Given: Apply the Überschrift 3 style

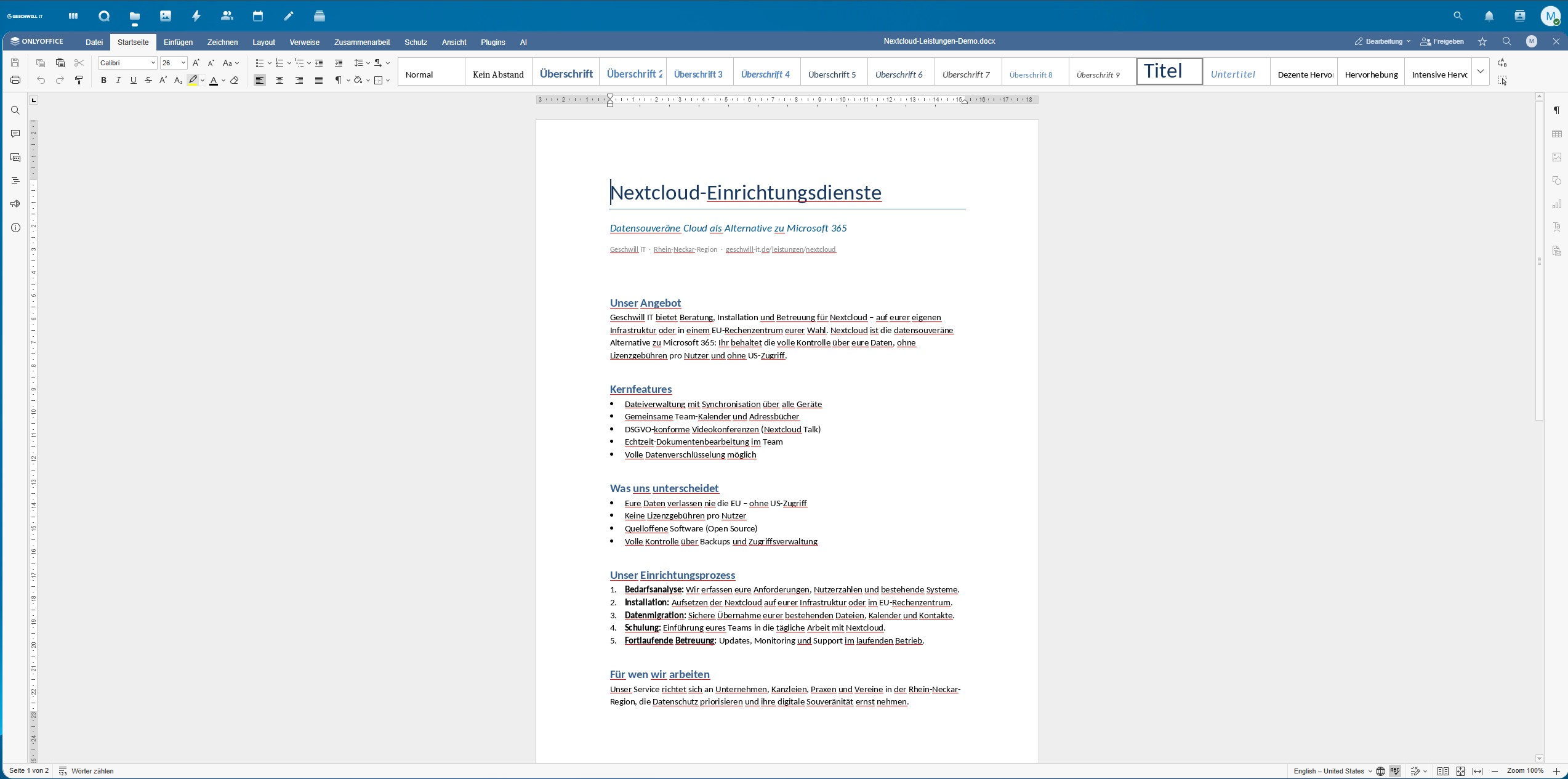Looking at the screenshot, I should tap(699, 71).
